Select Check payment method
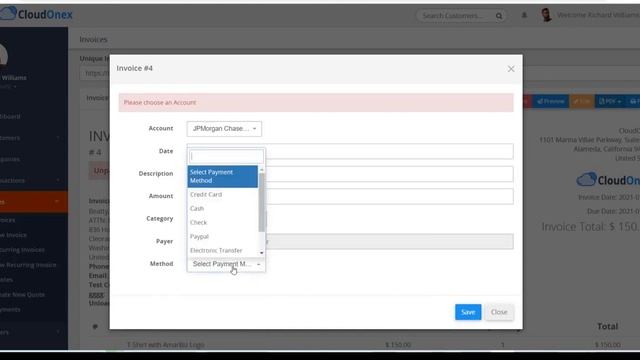 [x=198, y=222]
